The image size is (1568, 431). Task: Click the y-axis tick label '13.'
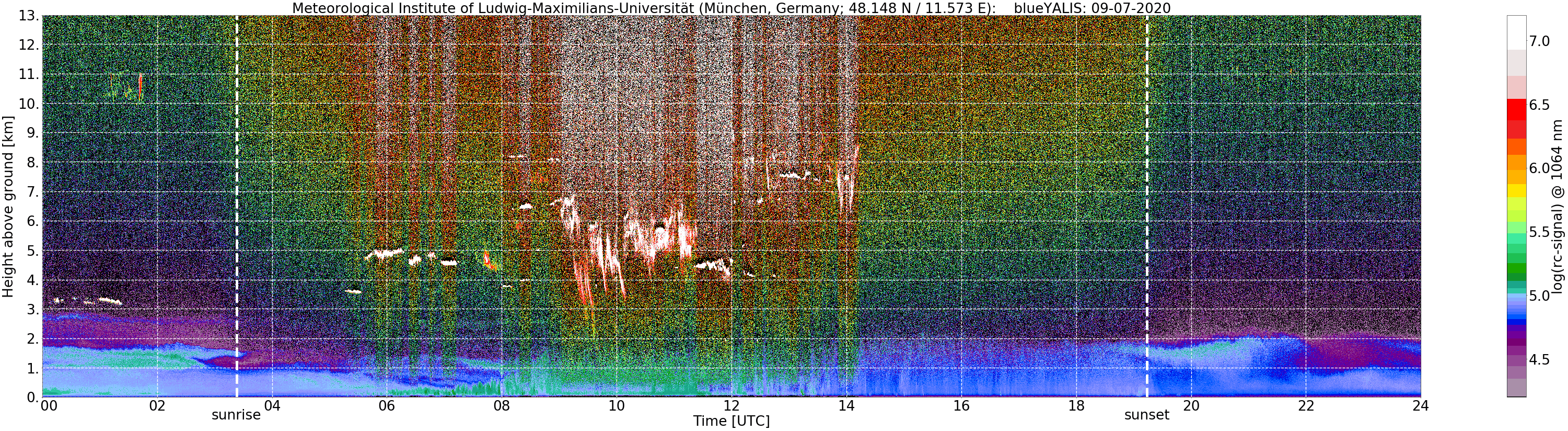[x=29, y=16]
